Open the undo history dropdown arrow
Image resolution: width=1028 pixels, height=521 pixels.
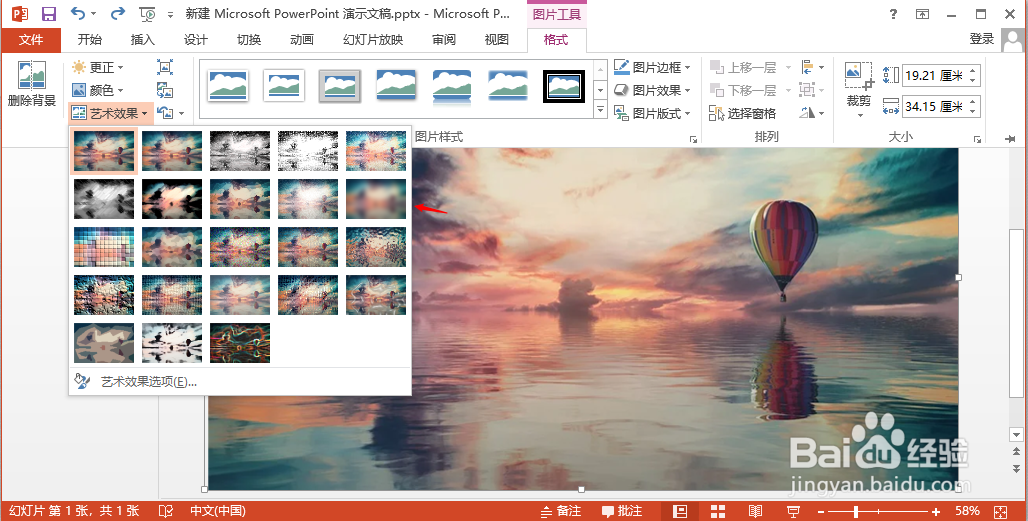click(94, 14)
